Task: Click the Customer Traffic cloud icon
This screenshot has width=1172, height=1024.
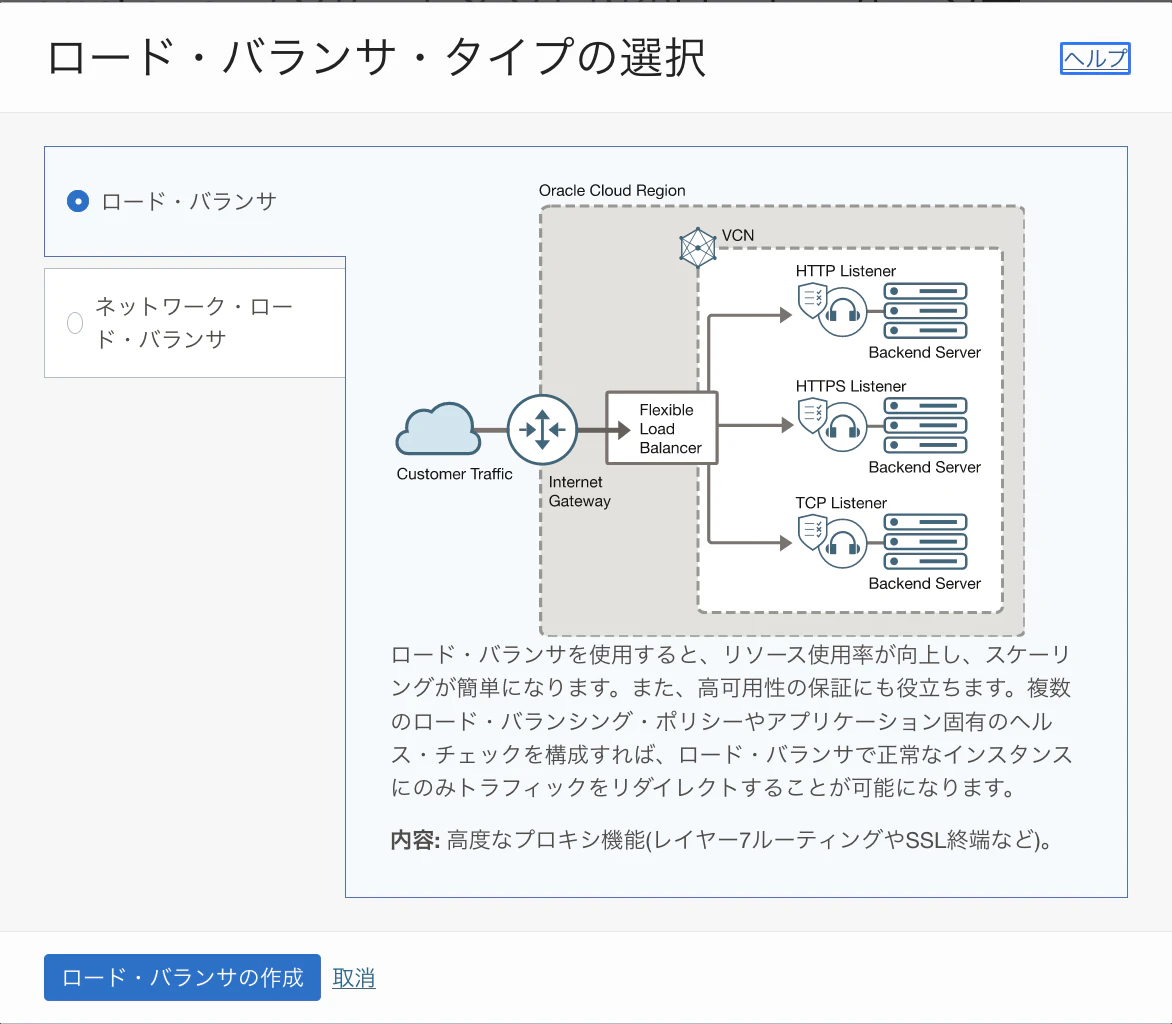Action: [438, 428]
